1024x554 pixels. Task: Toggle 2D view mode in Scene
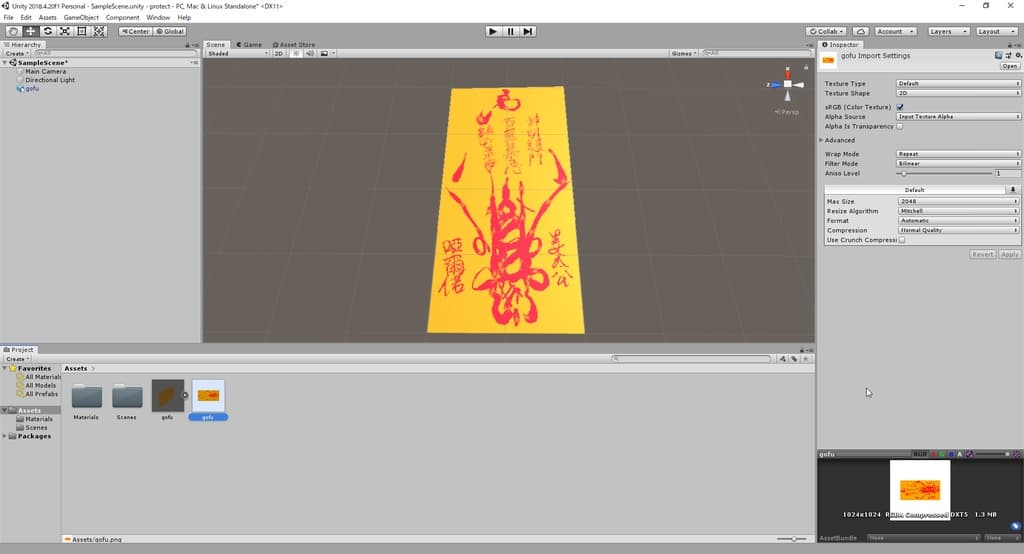click(x=279, y=54)
